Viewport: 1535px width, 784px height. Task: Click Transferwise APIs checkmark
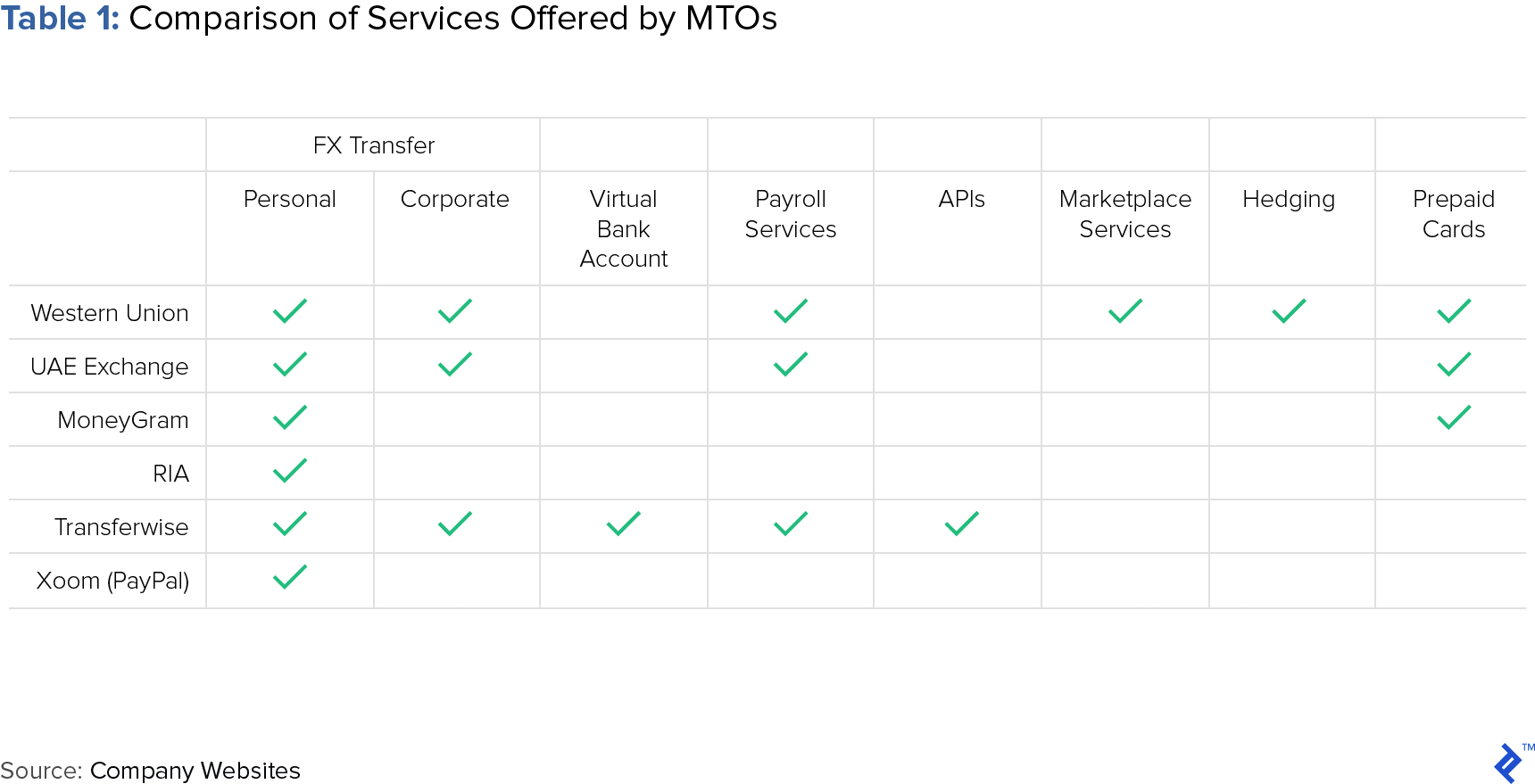click(962, 524)
